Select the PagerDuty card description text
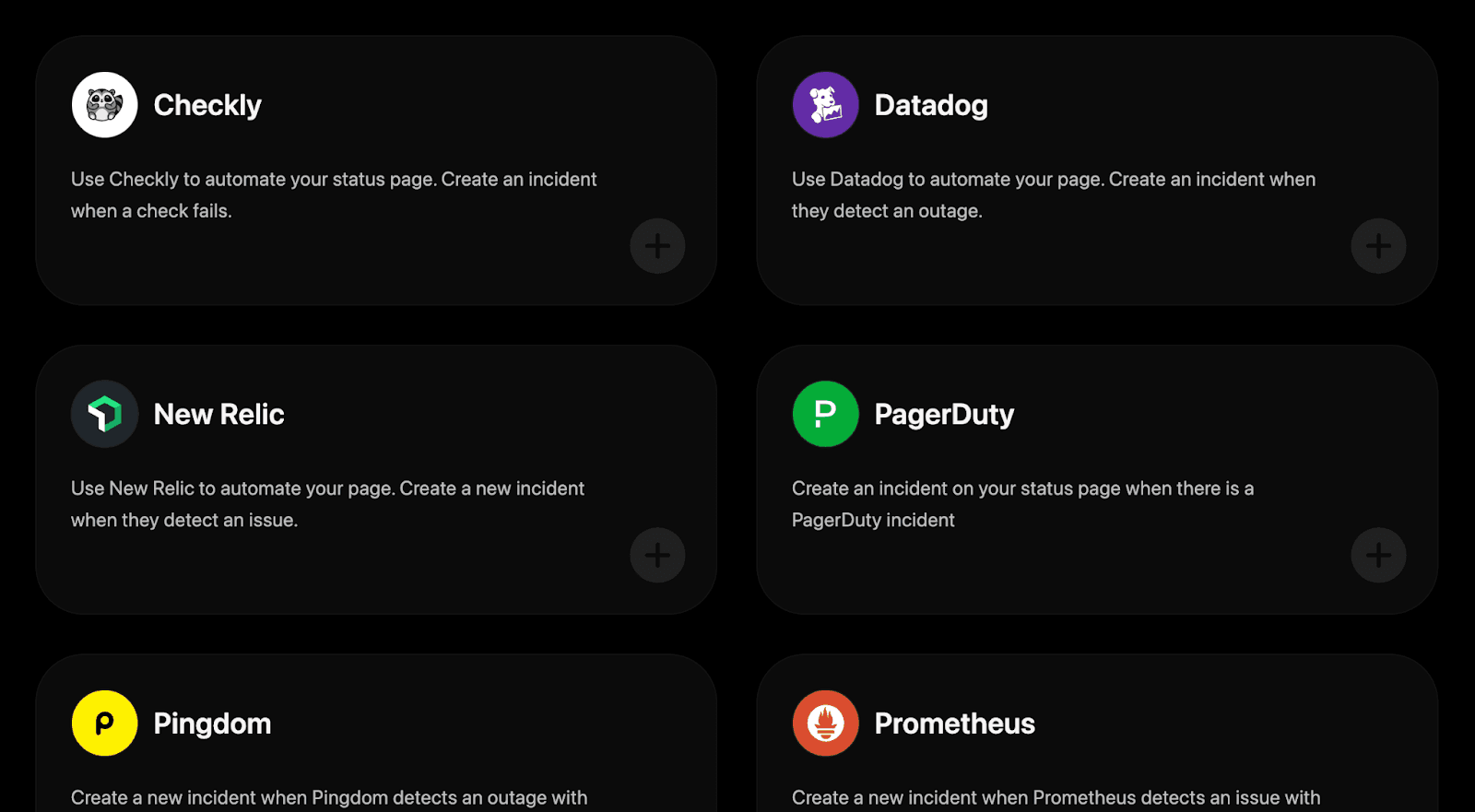The image size is (1475, 812). 1022,504
